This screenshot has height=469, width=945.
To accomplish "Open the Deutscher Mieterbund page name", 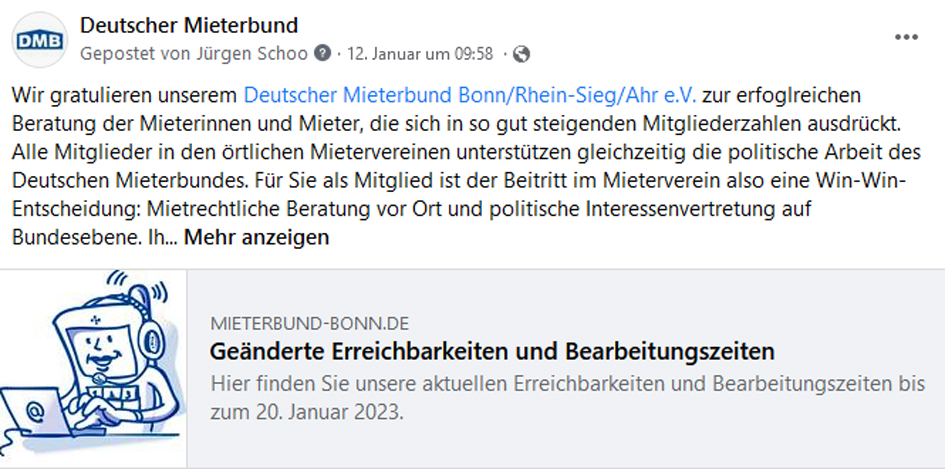I will click(188, 24).
